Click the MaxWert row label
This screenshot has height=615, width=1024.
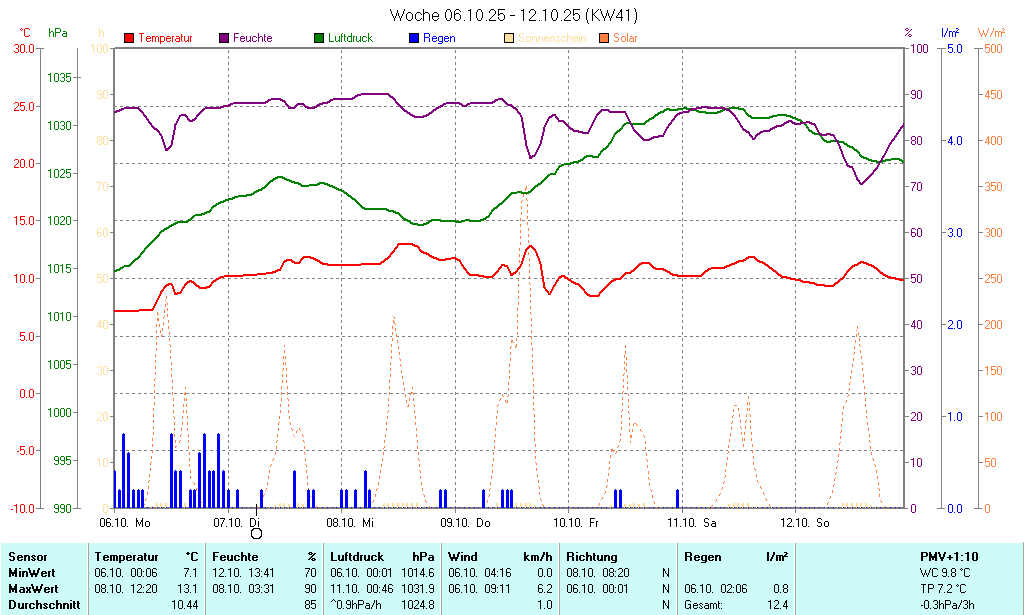31,588
